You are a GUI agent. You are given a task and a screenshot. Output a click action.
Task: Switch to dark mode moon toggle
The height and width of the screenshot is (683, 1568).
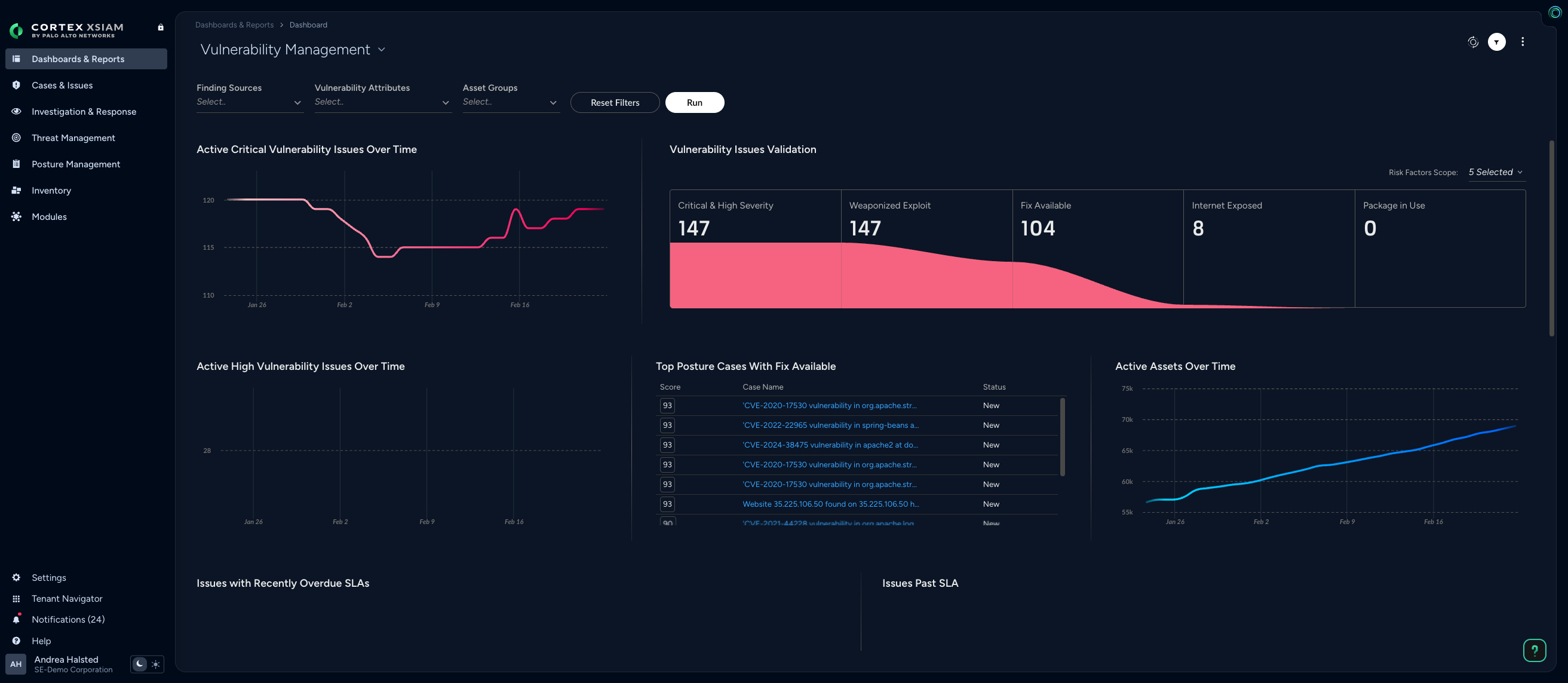click(139, 664)
